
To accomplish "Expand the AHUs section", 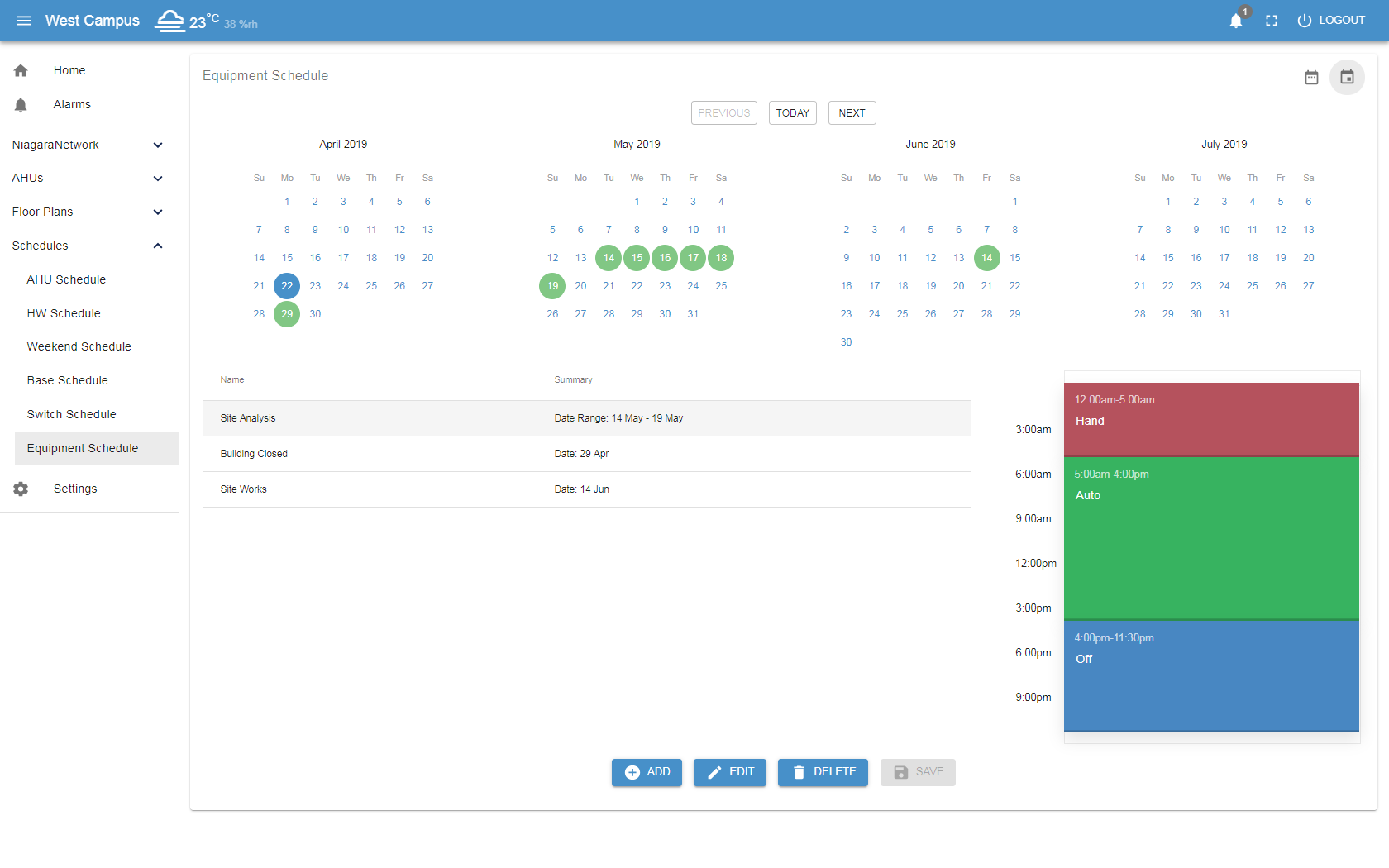I will point(89,178).
